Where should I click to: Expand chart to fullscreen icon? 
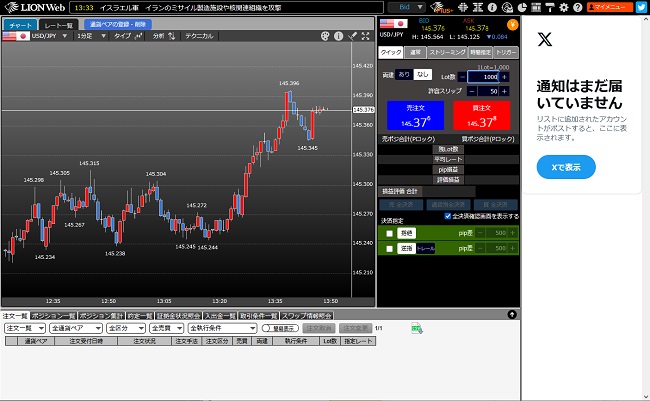point(365,36)
